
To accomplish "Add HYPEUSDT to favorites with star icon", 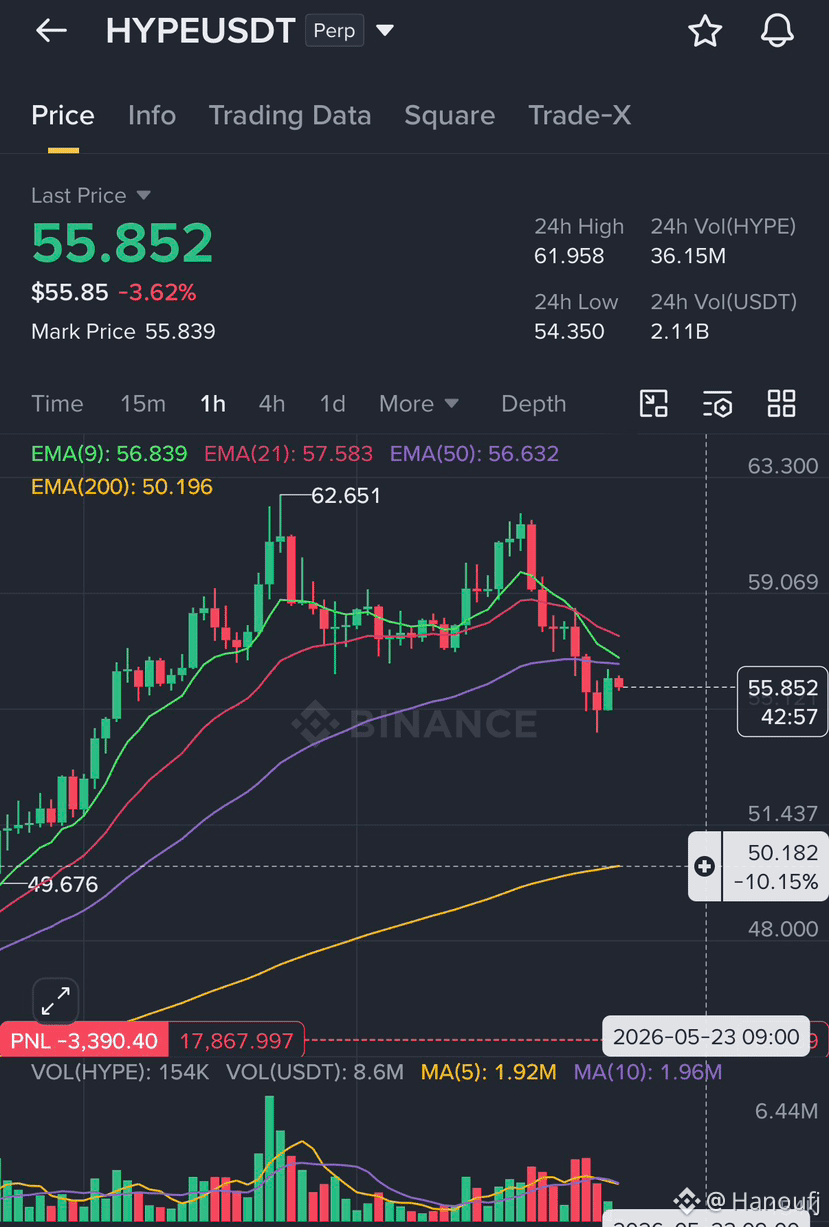I will click(705, 31).
